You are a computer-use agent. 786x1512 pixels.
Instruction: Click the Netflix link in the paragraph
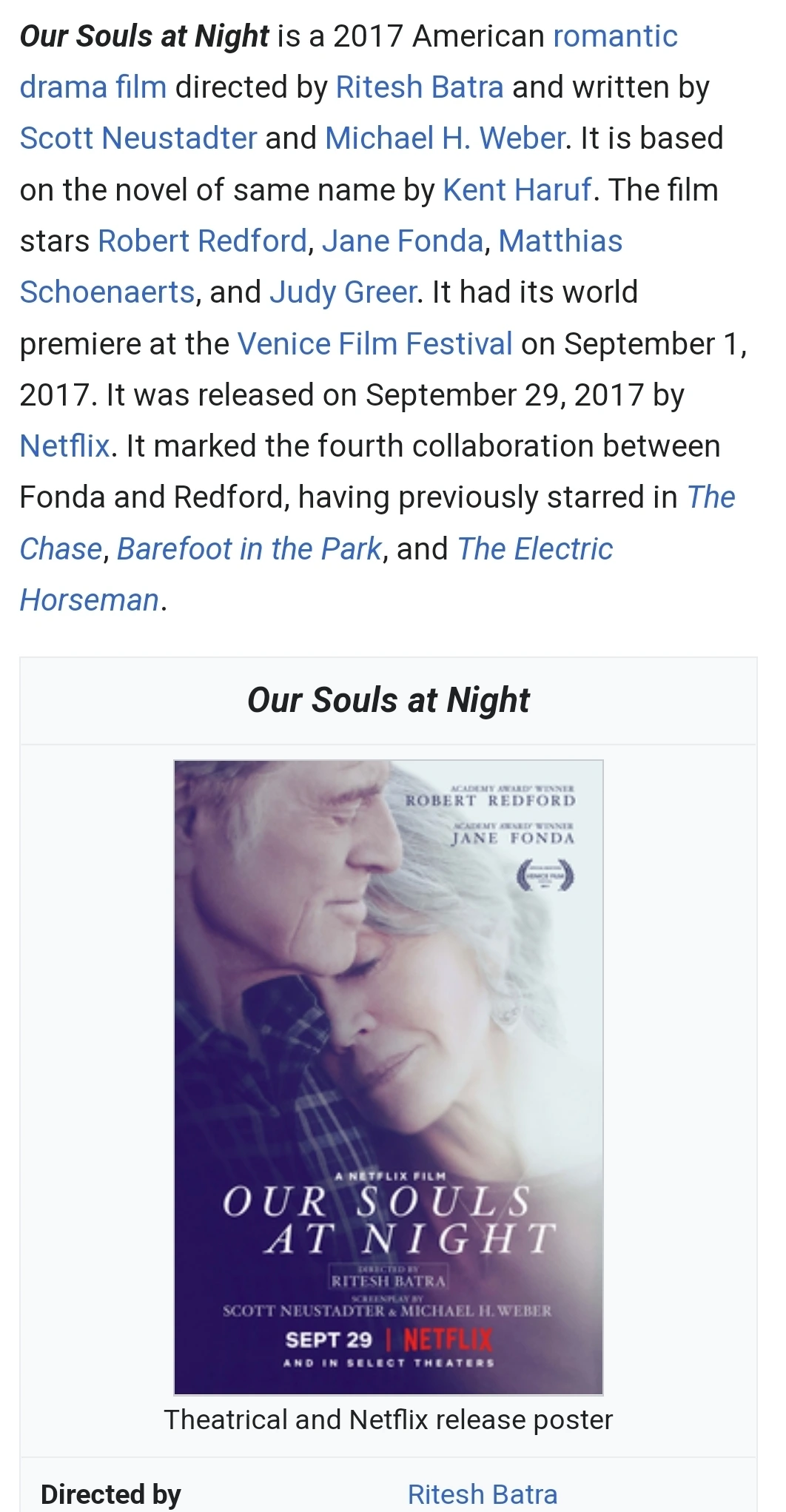pos(65,446)
